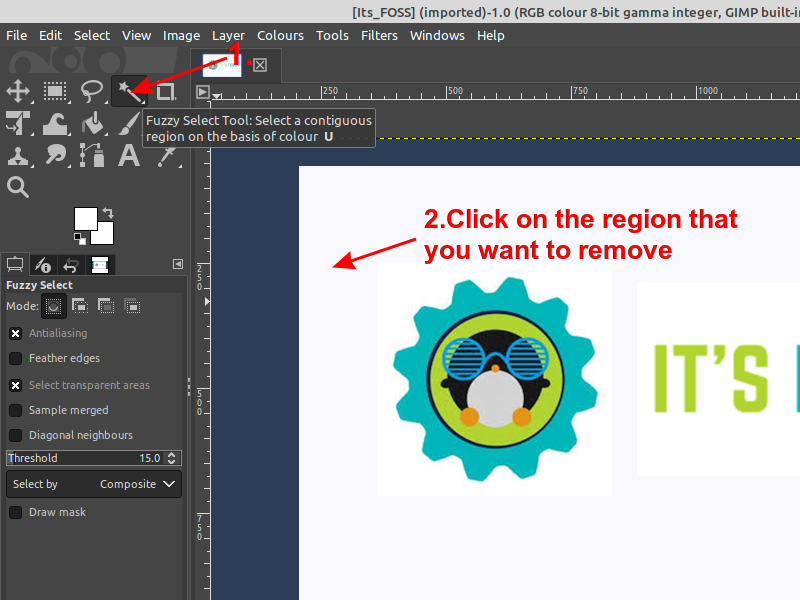Select the Paintbrush tool
Screen dimensions: 800x600
tap(129, 123)
